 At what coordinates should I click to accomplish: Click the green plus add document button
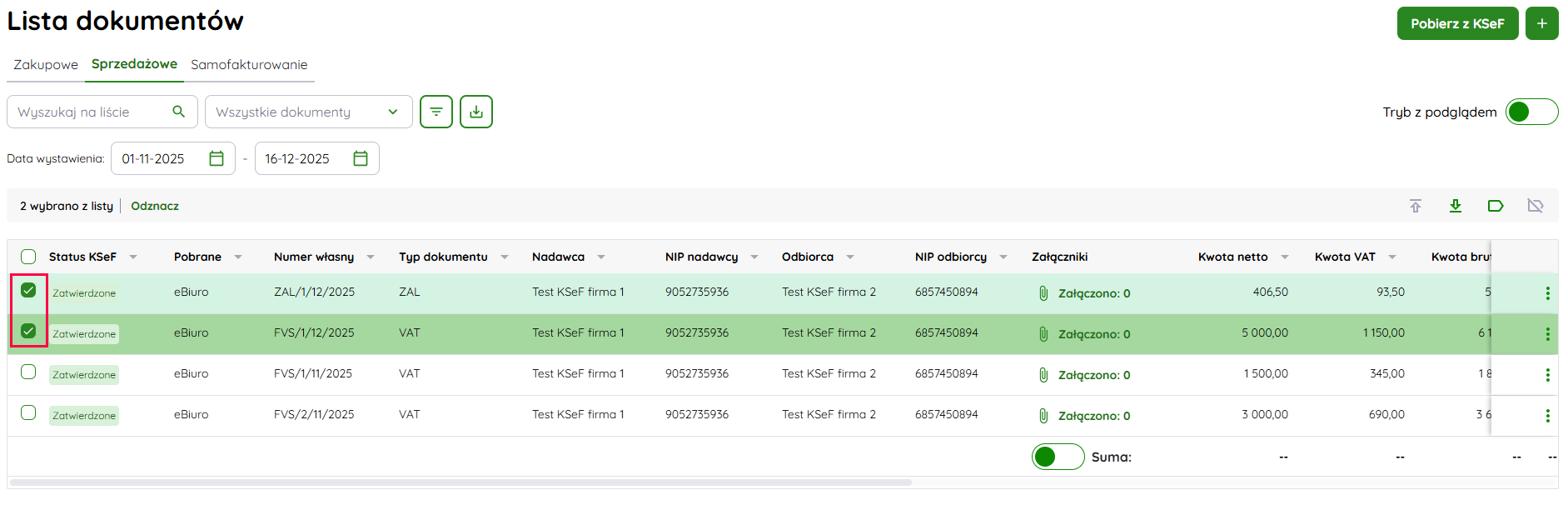pyautogui.click(x=1541, y=23)
